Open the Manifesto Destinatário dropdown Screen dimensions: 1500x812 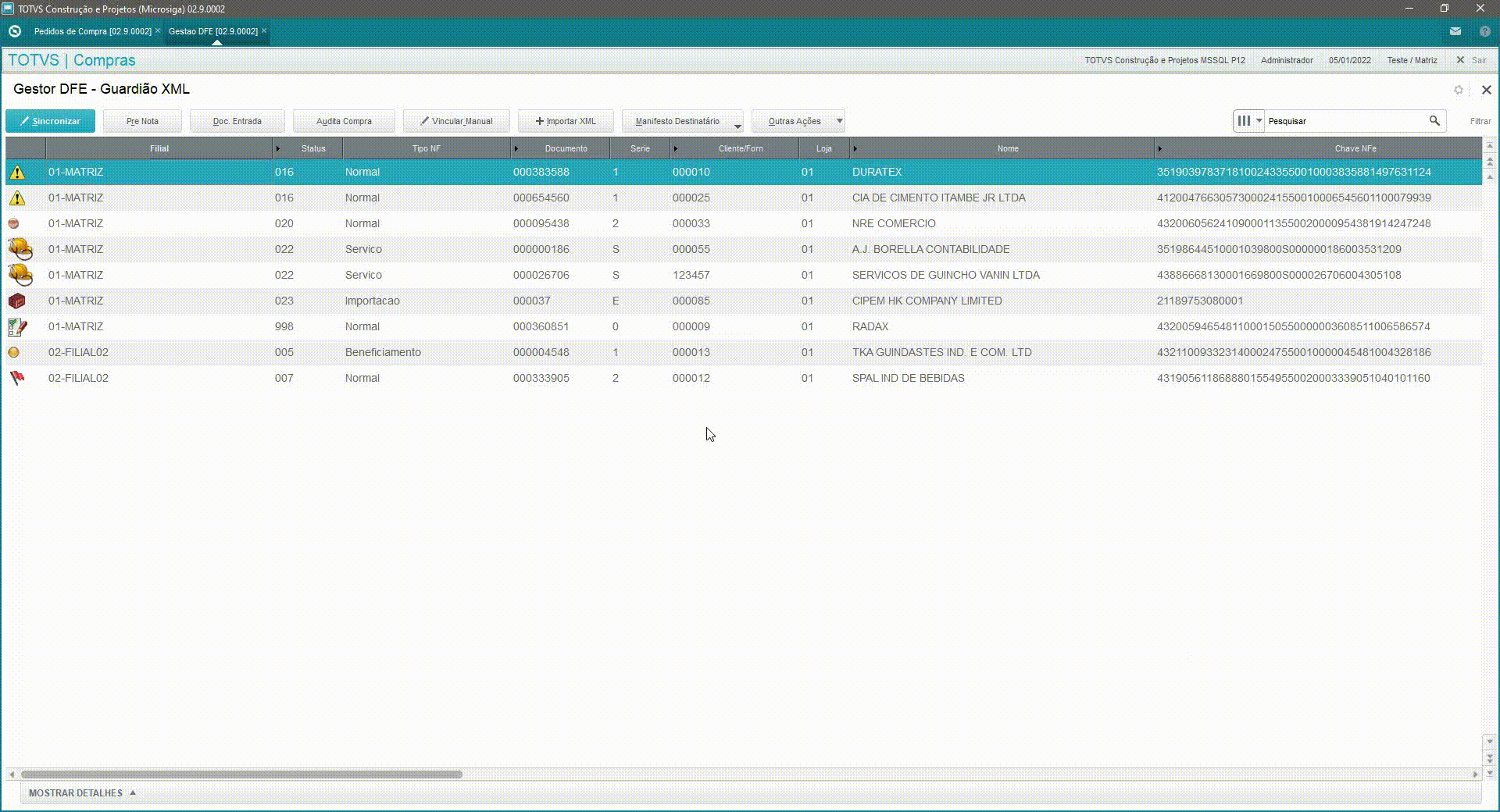pyautogui.click(x=682, y=121)
